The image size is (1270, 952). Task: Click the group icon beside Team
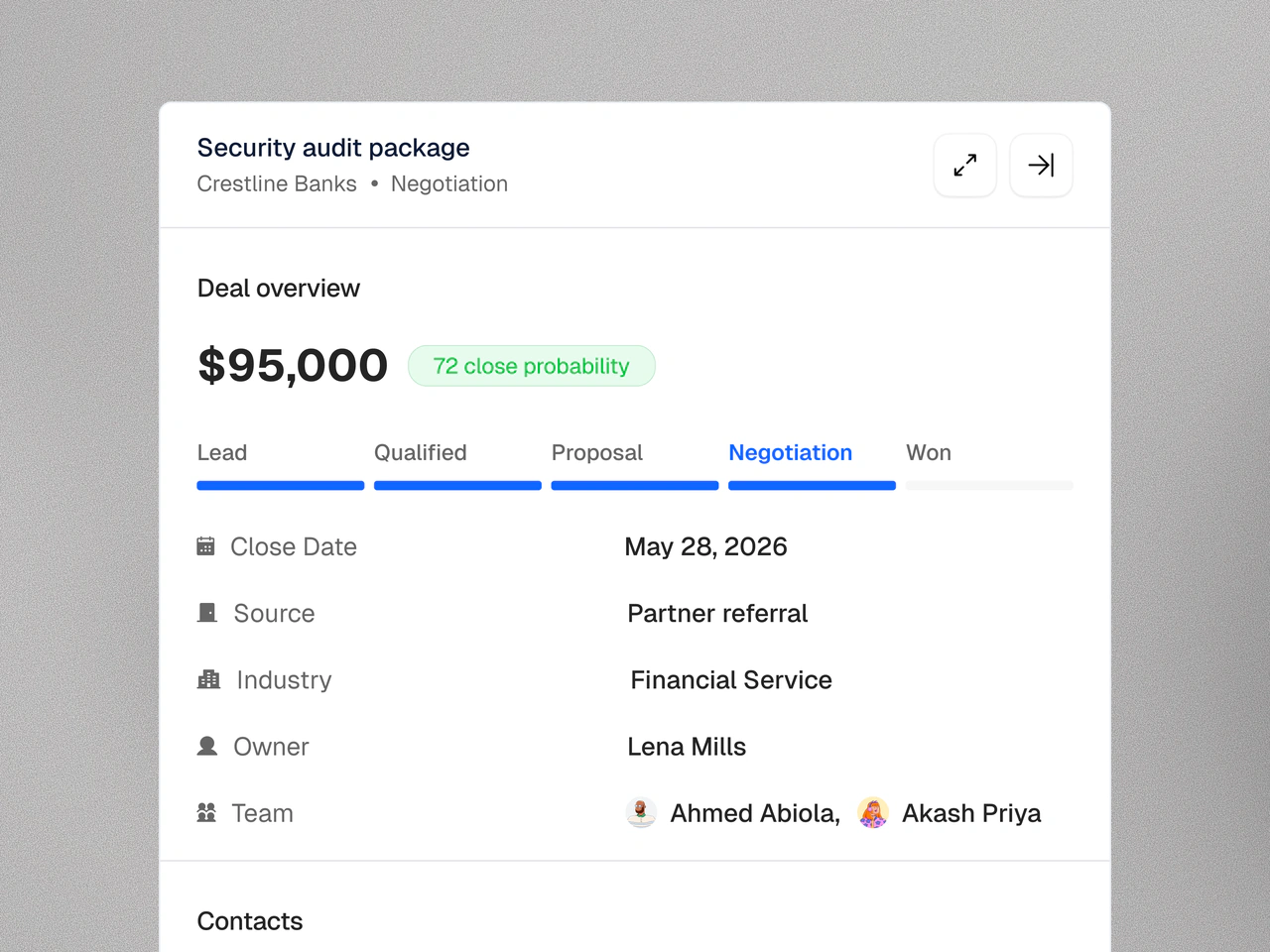click(206, 812)
